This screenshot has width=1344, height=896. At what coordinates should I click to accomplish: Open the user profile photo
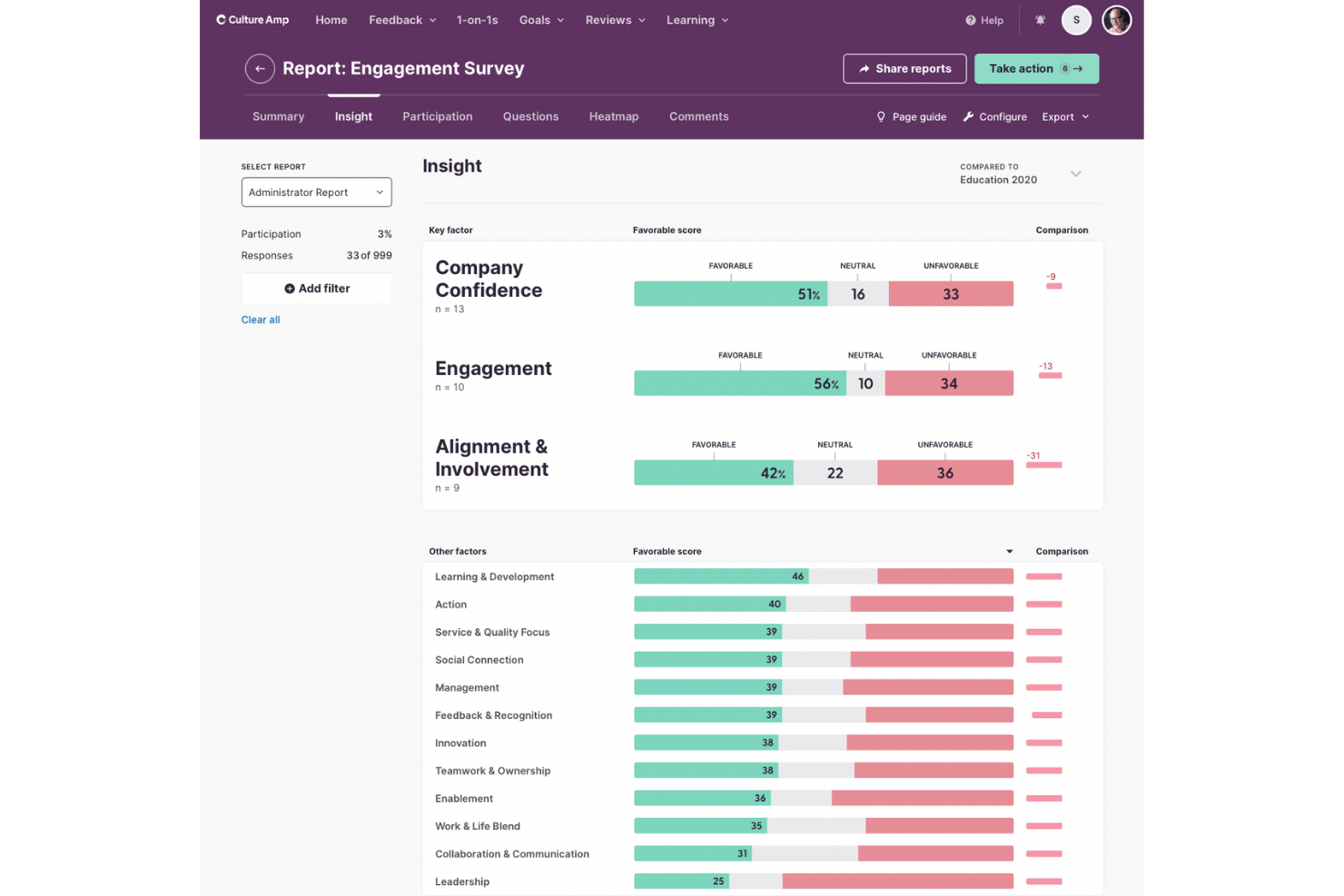tap(1116, 20)
